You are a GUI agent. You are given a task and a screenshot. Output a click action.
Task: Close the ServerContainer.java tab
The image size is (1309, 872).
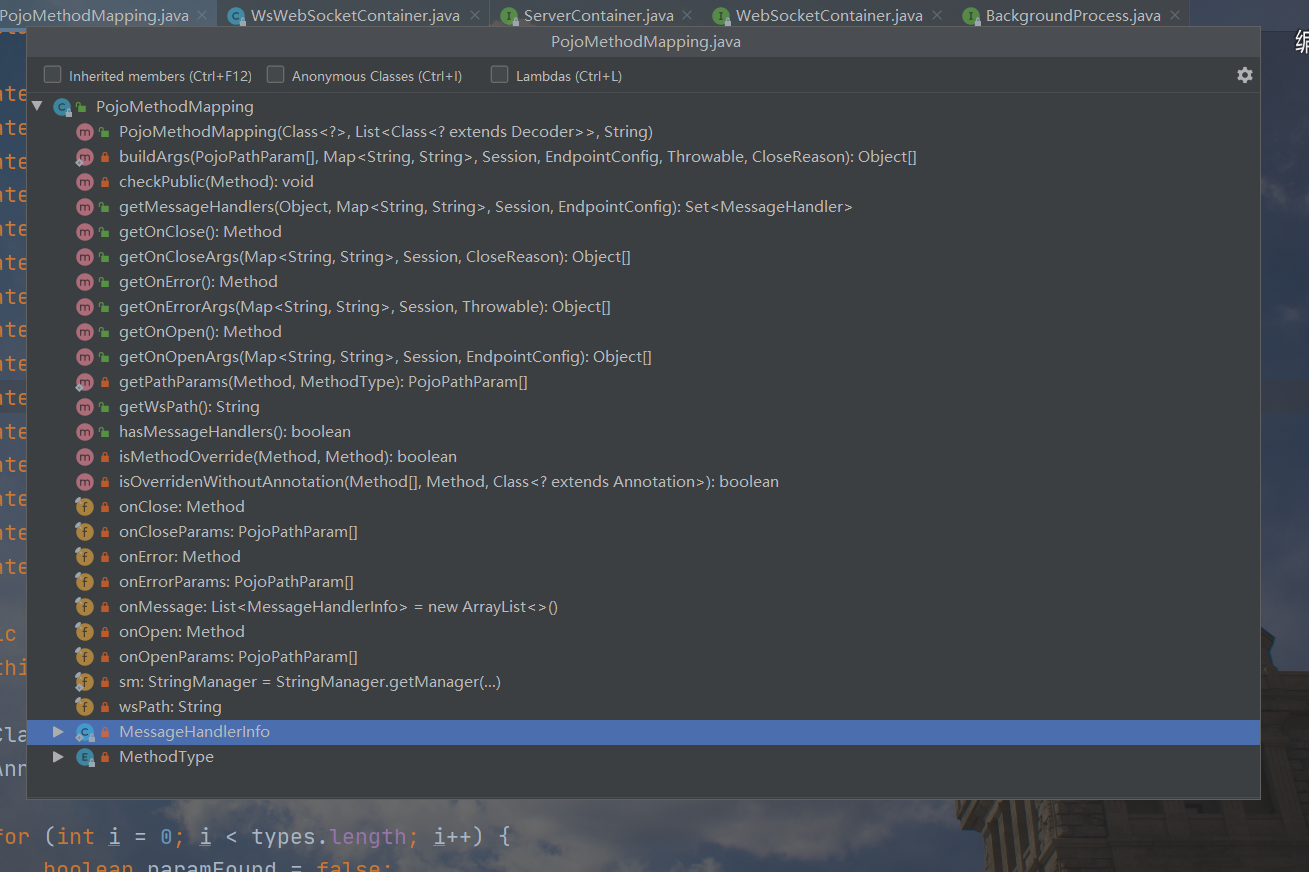tap(689, 16)
